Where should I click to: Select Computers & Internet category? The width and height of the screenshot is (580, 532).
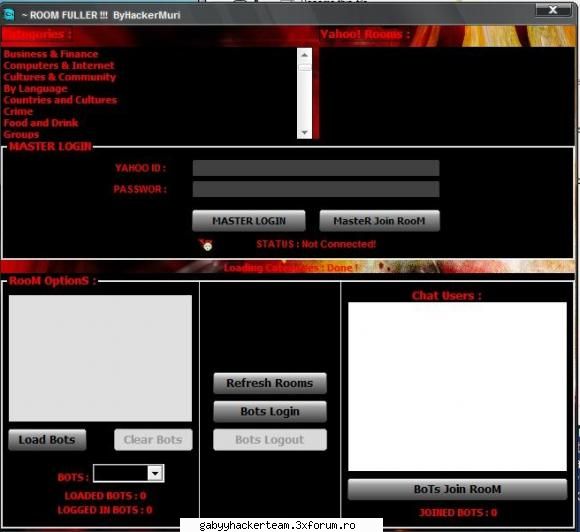coord(59,65)
